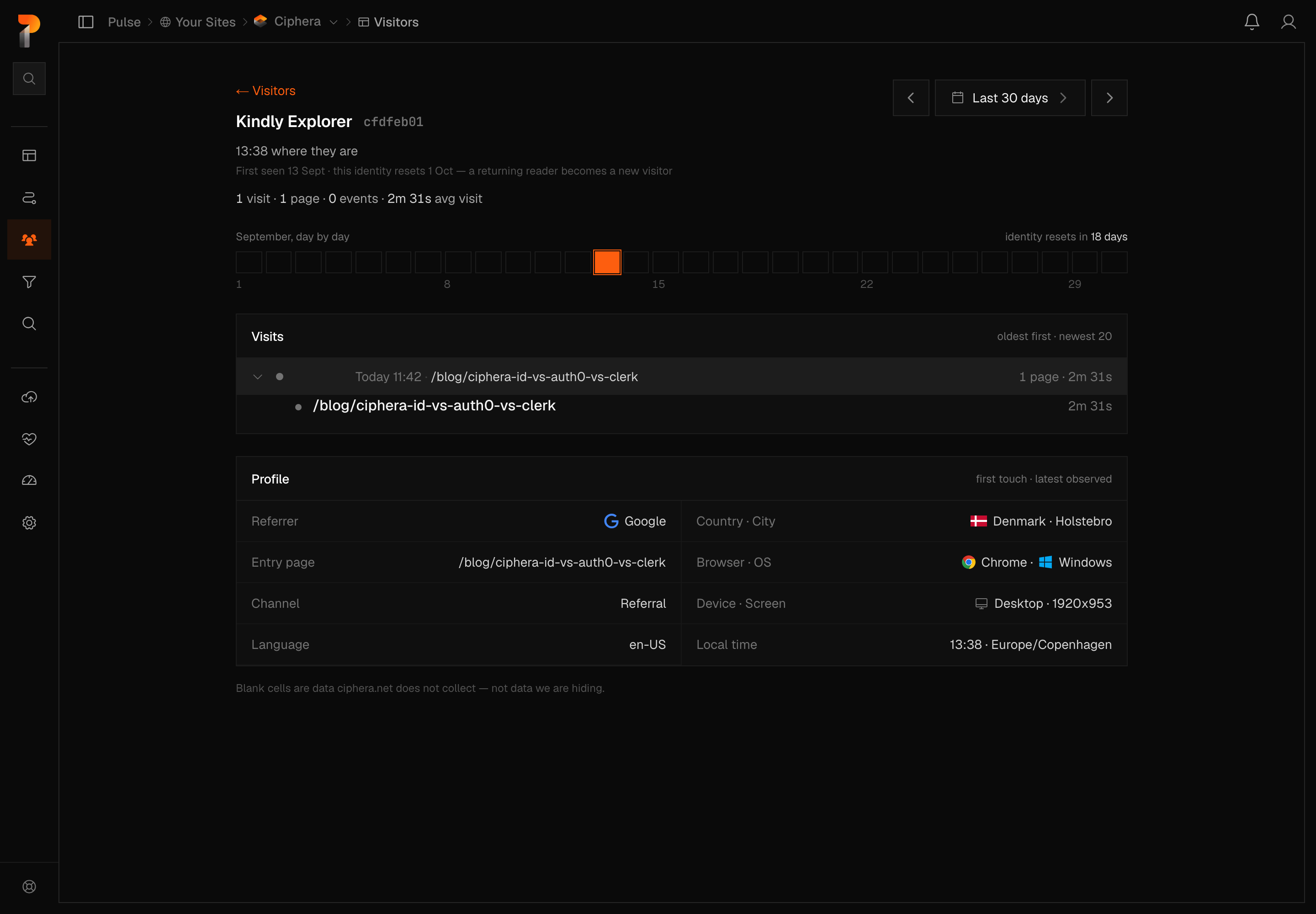This screenshot has width=1316, height=914.
Task: Open the funnels filter icon in sidebar
Action: (x=29, y=282)
